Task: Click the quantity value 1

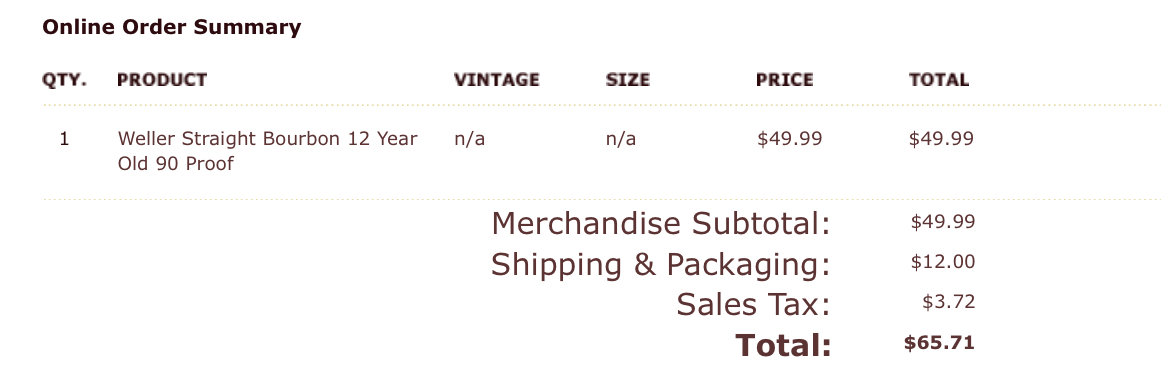Action: [x=64, y=139]
